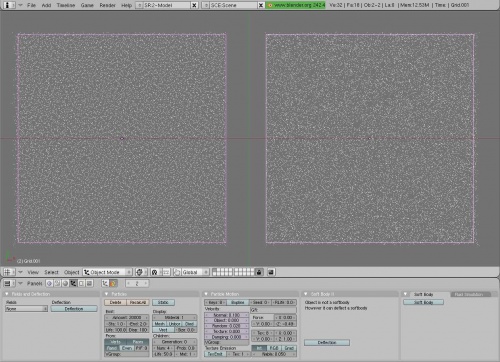The height and width of the screenshot is (362, 500).
Task: Open the Object context icon in Panels
Action: (73, 283)
